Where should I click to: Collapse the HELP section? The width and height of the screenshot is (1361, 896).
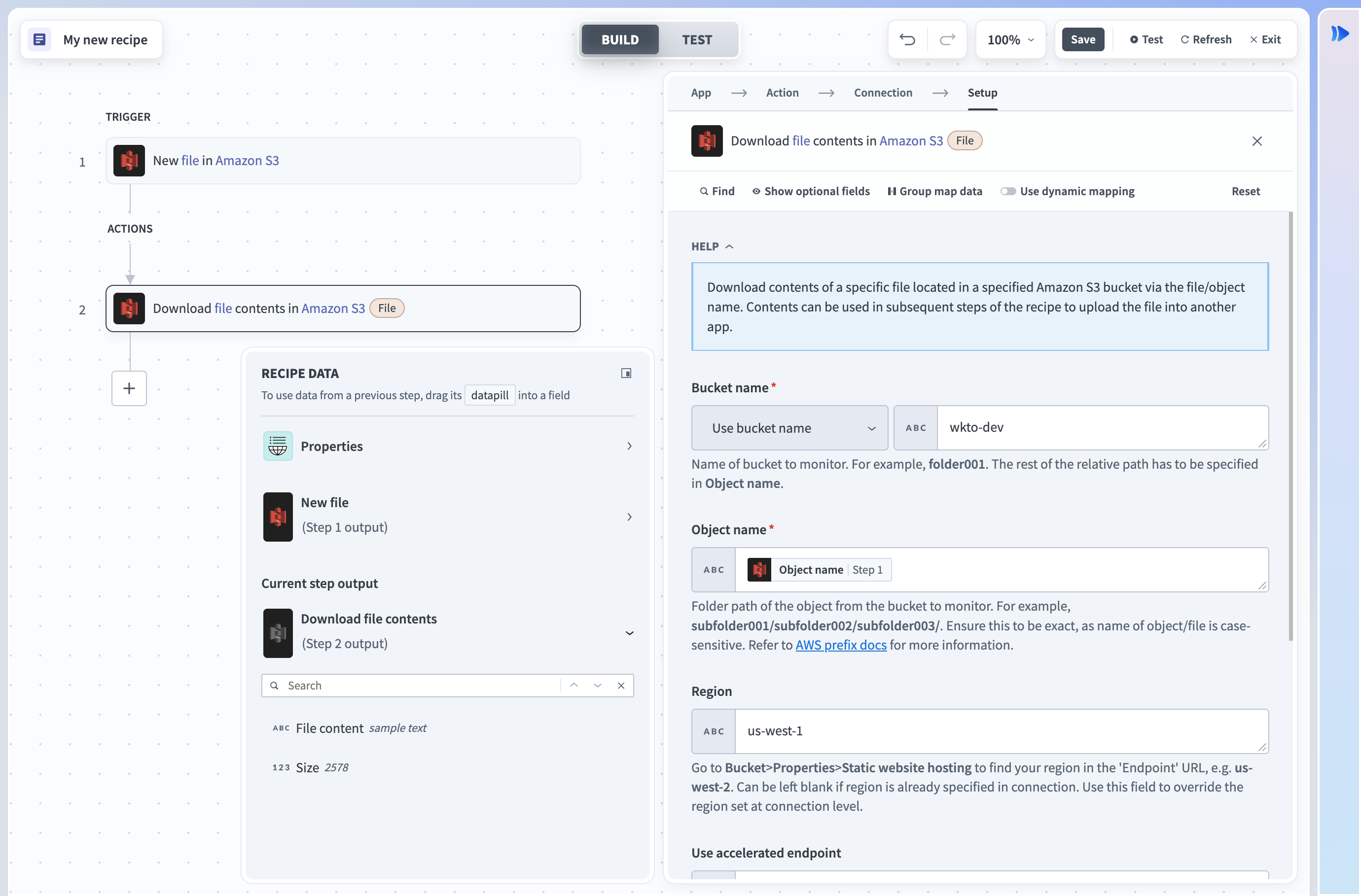tap(712, 246)
